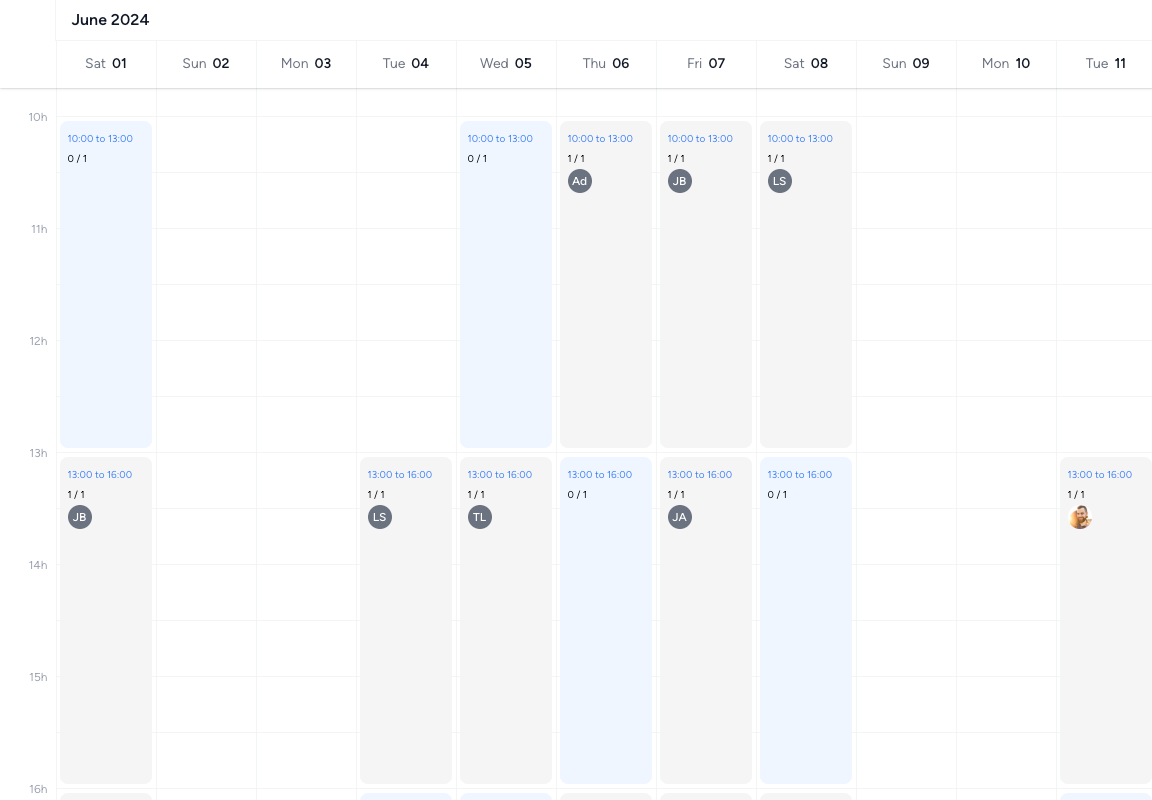Select the Sun 09 column header

click(x=906, y=63)
